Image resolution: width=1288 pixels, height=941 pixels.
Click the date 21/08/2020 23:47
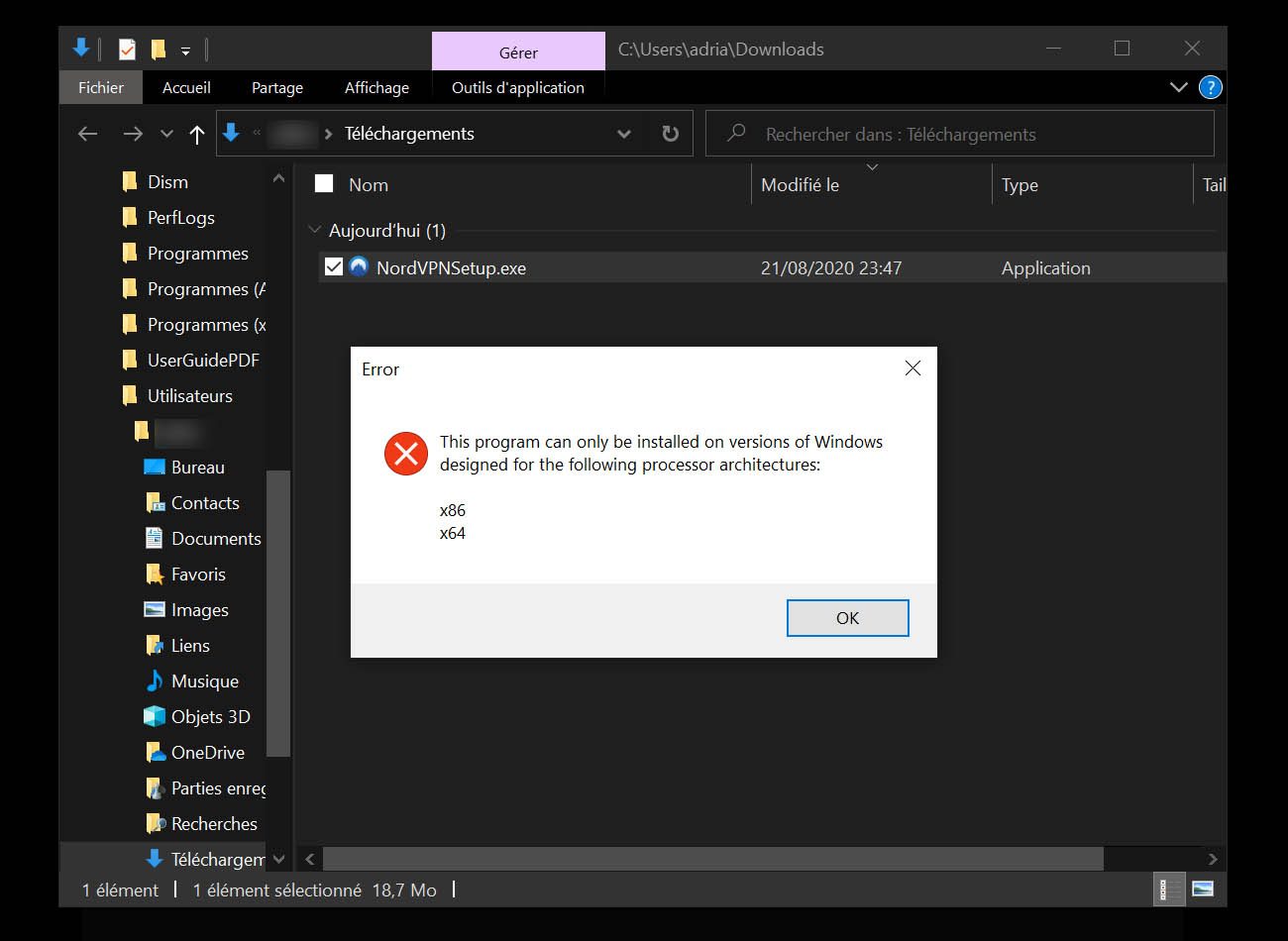point(831,267)
